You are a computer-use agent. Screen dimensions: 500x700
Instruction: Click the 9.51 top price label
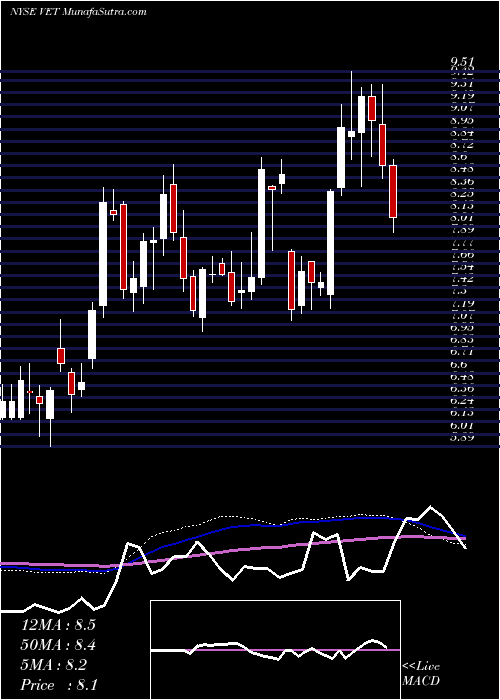click(462, 62)
